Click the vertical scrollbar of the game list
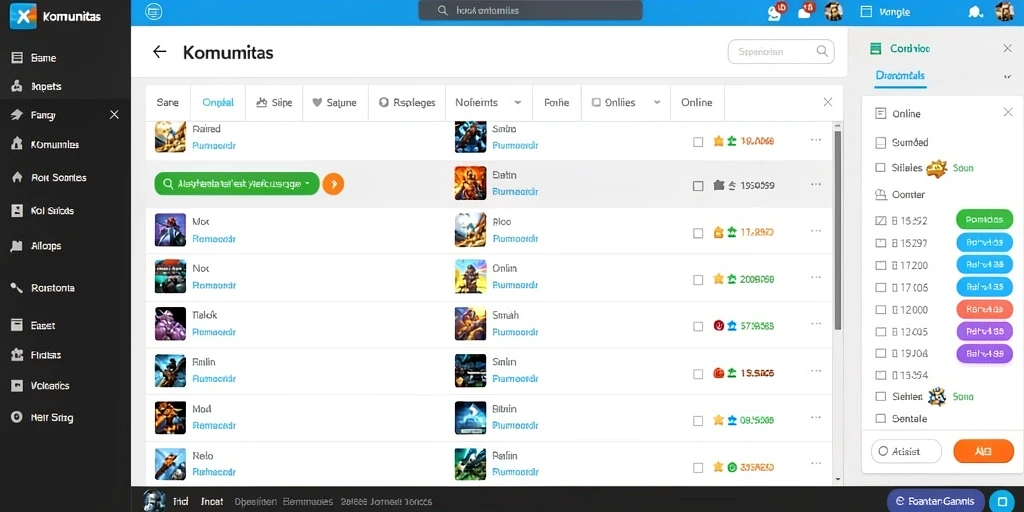 [838, 229]
